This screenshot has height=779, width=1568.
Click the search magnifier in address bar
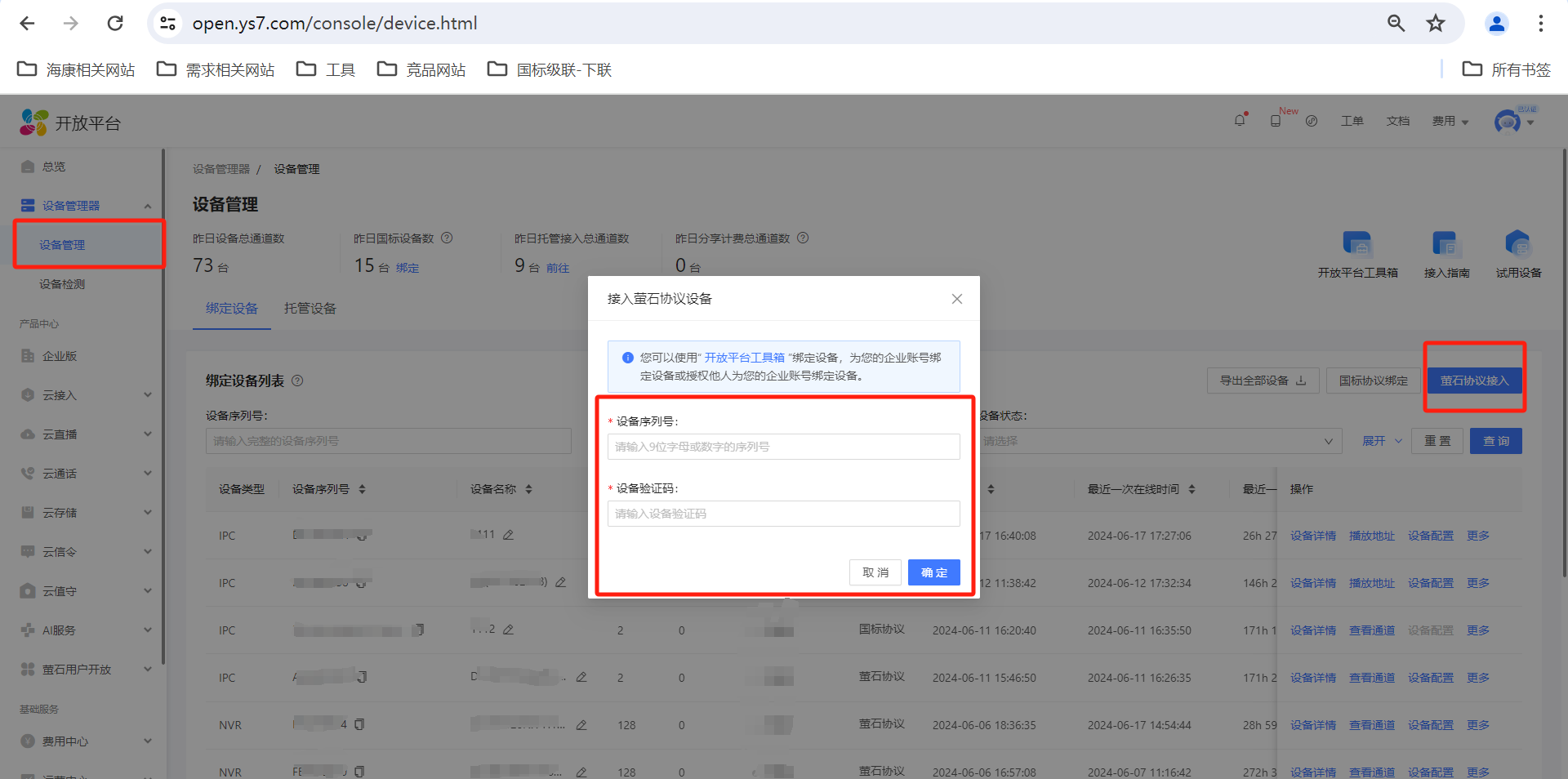tap(1396, 24)
